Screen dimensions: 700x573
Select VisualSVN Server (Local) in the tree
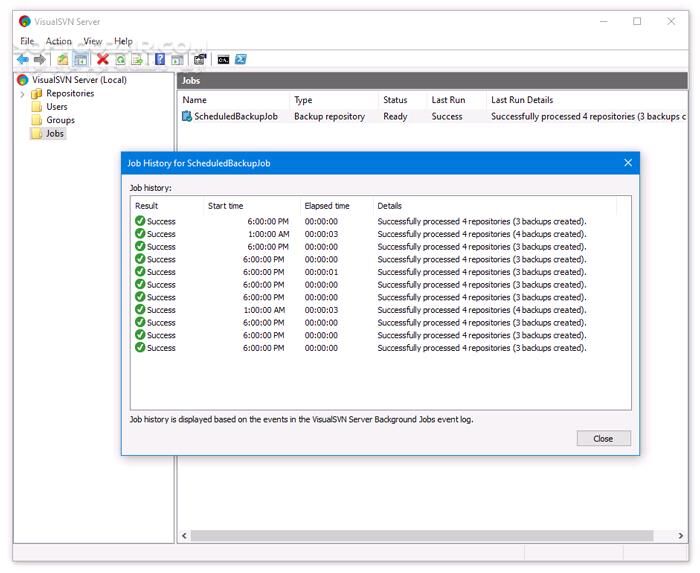click(79, 80)
